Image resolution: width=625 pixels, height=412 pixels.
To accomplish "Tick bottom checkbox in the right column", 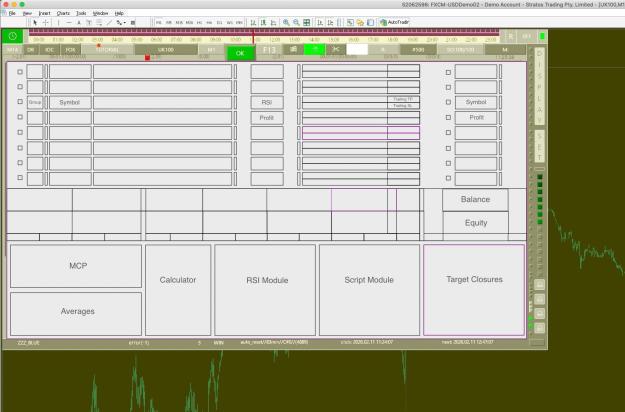I will (x=448, y=178).
